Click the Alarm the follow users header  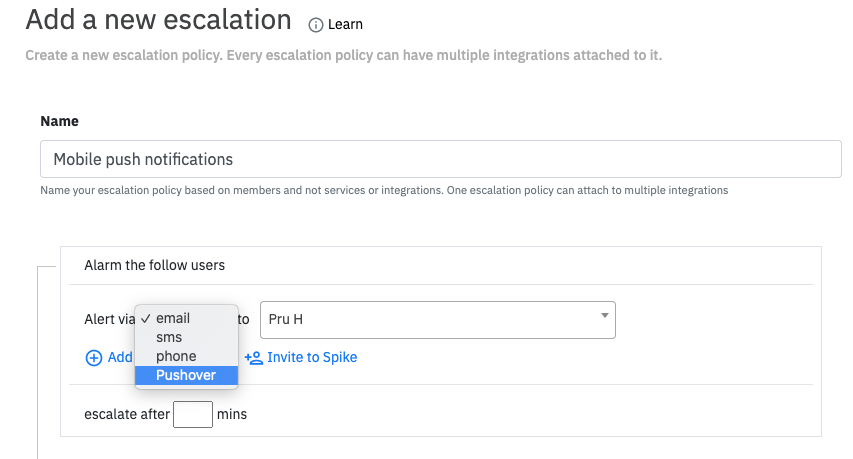click(x=154, y=265)
